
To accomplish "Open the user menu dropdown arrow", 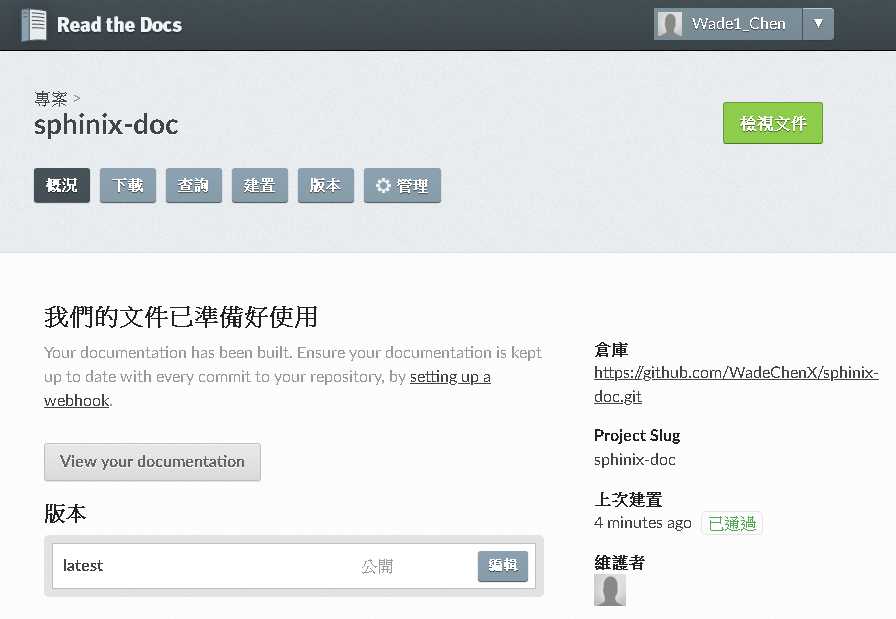I will pyautogui.click(x=818, y=24).
